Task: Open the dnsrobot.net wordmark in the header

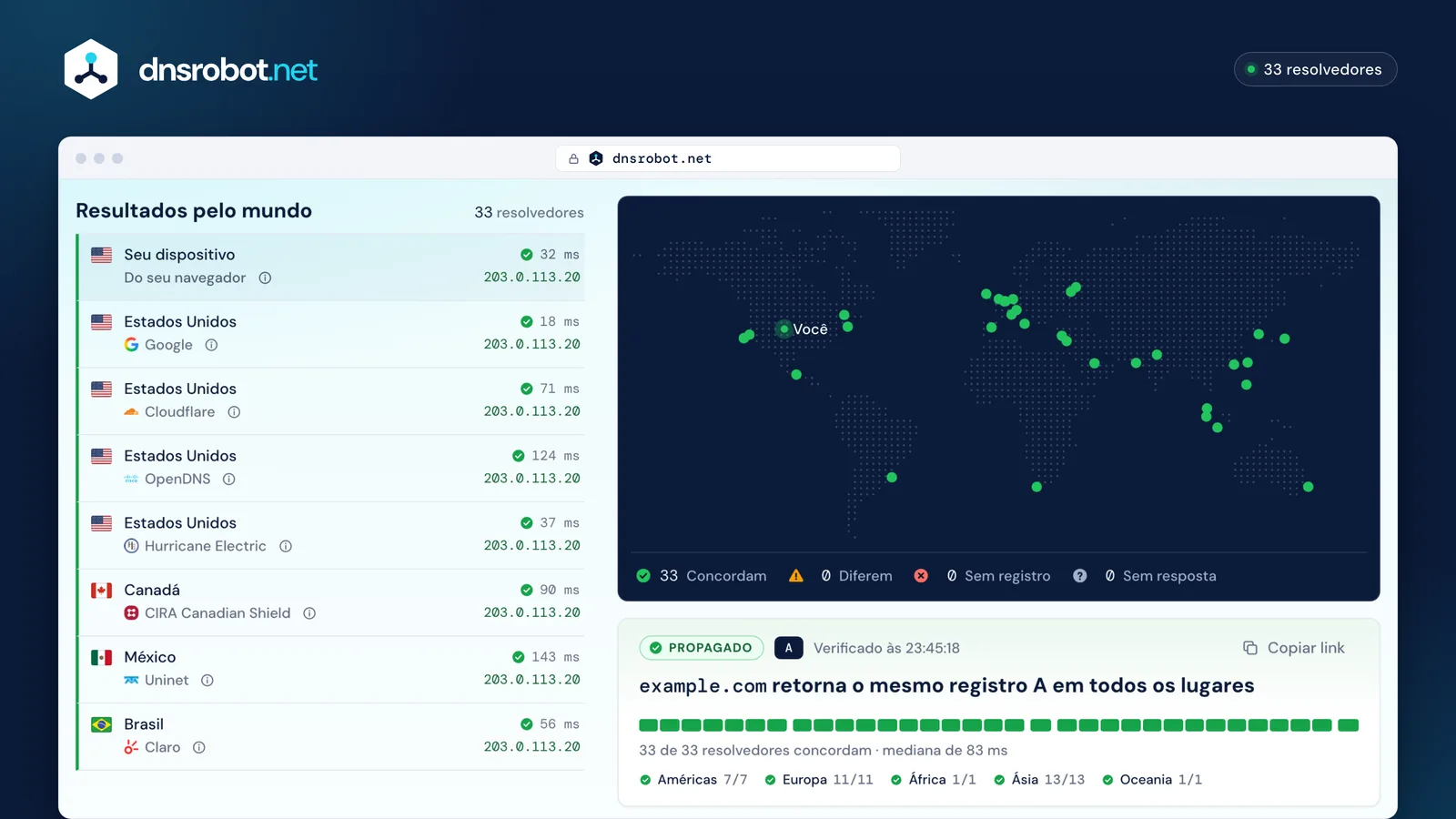Action: [x=227, y=69]
